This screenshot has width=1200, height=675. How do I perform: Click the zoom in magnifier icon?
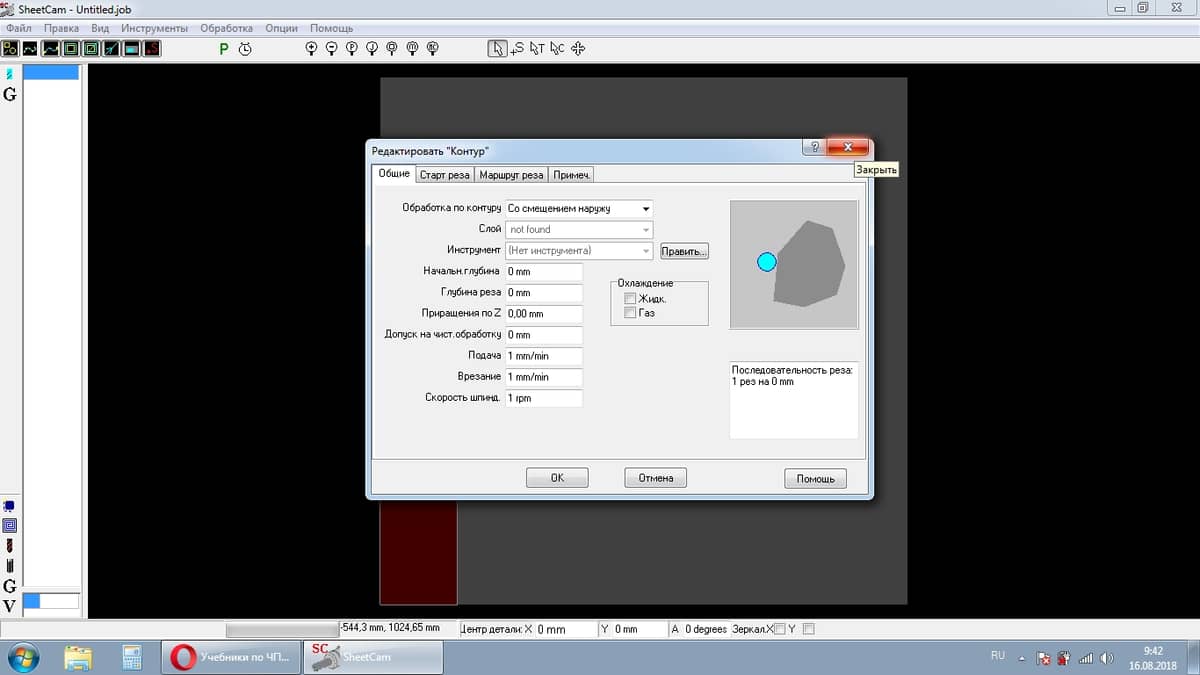[311, 48]
